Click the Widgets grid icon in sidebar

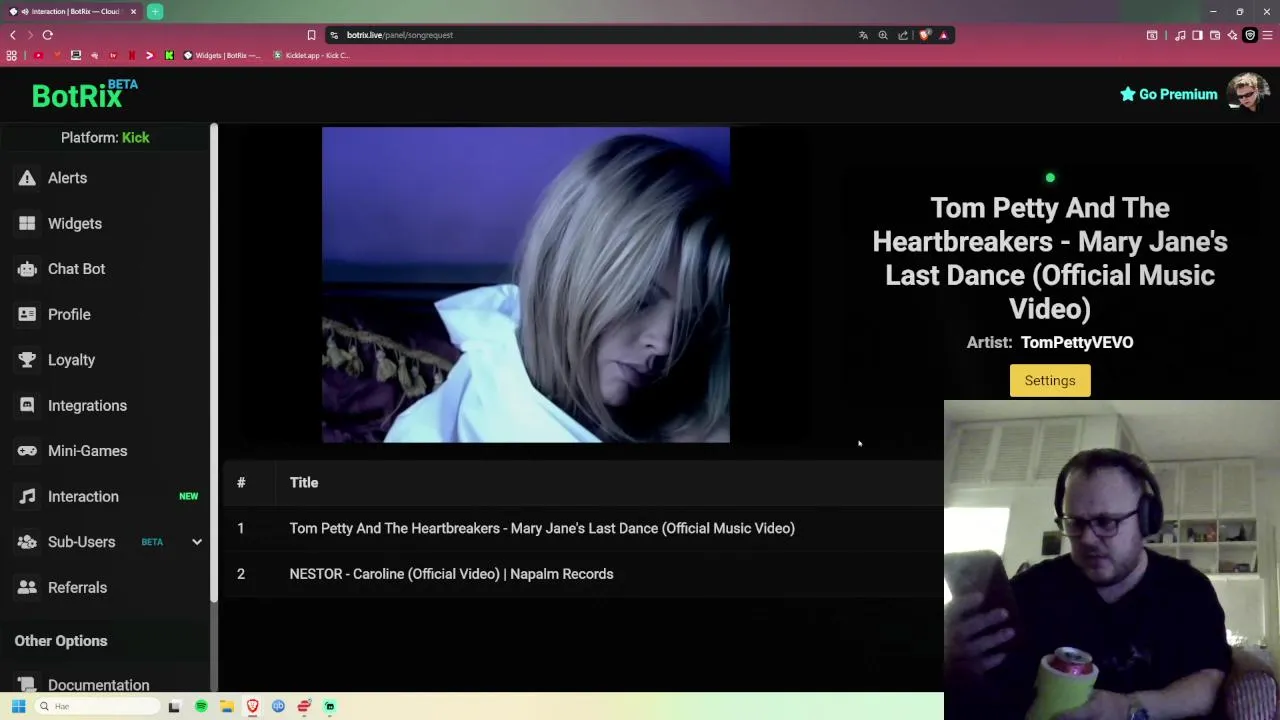point(27,223)
